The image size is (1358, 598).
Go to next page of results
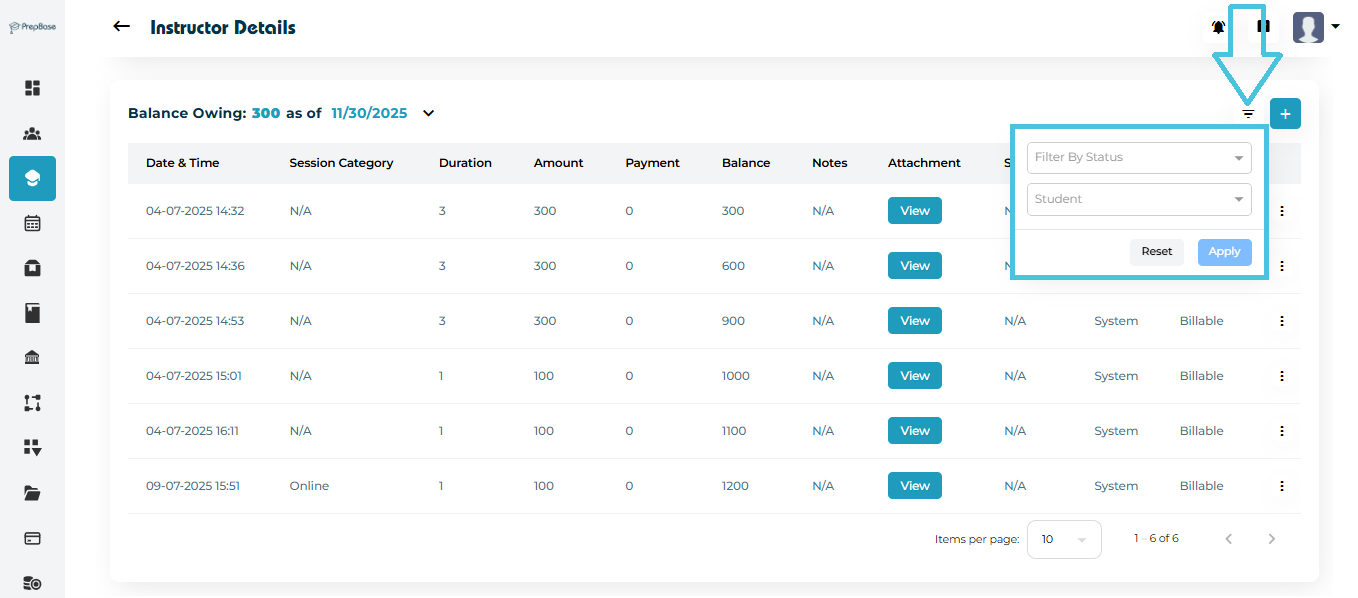(1271, 539)
